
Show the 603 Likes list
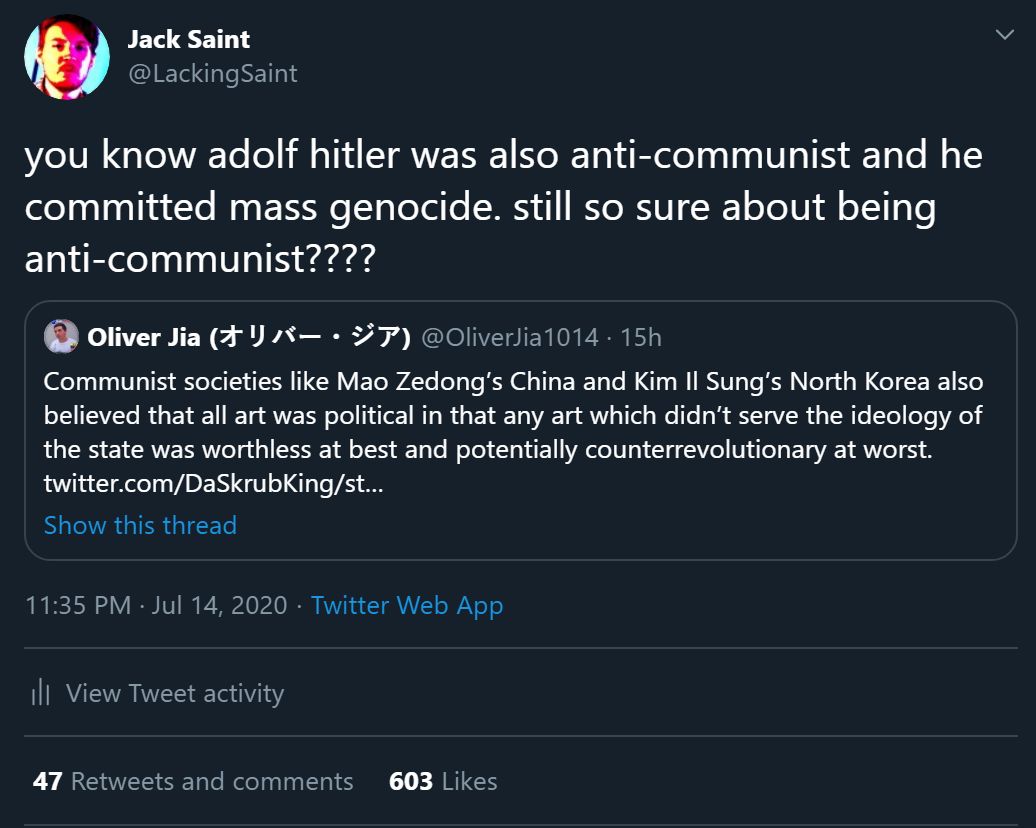pos(443,781)
